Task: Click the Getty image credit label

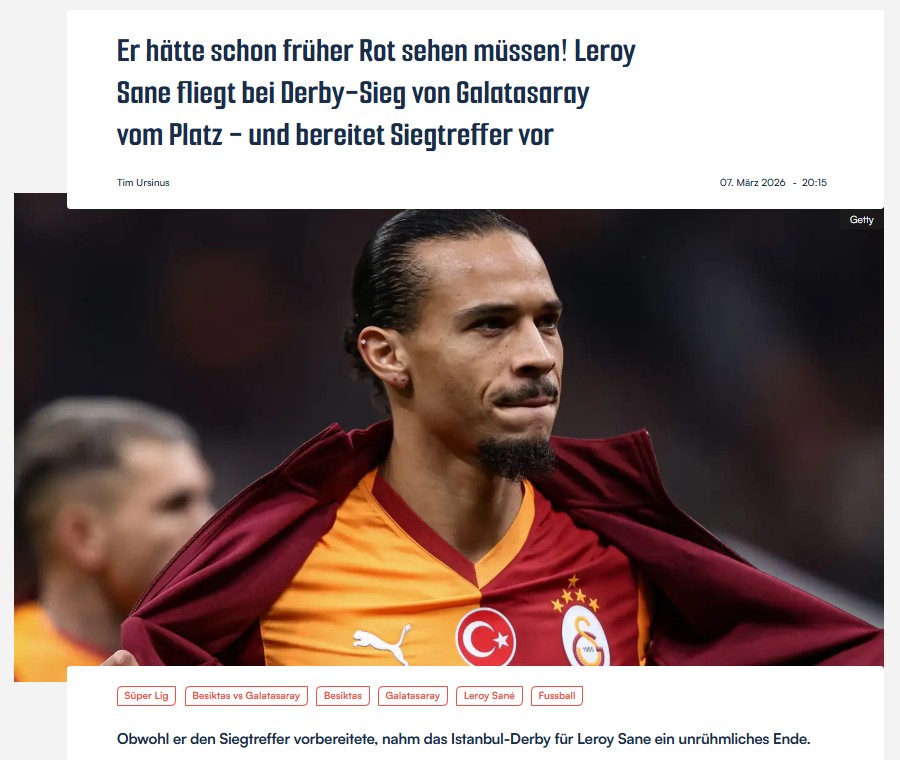Action: click(x=862, y=220)
